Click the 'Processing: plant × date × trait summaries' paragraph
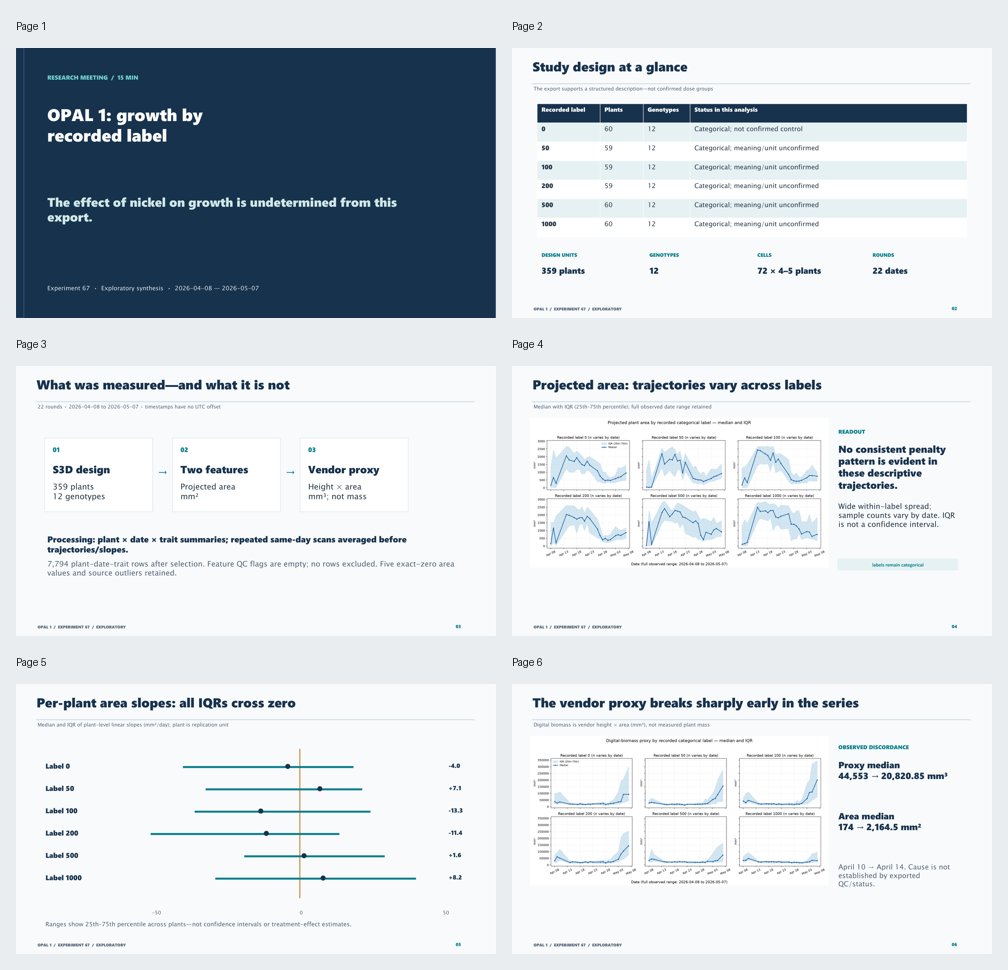Image resolution: width=1008 pixels, height=970 pixels. coord(226,544)
